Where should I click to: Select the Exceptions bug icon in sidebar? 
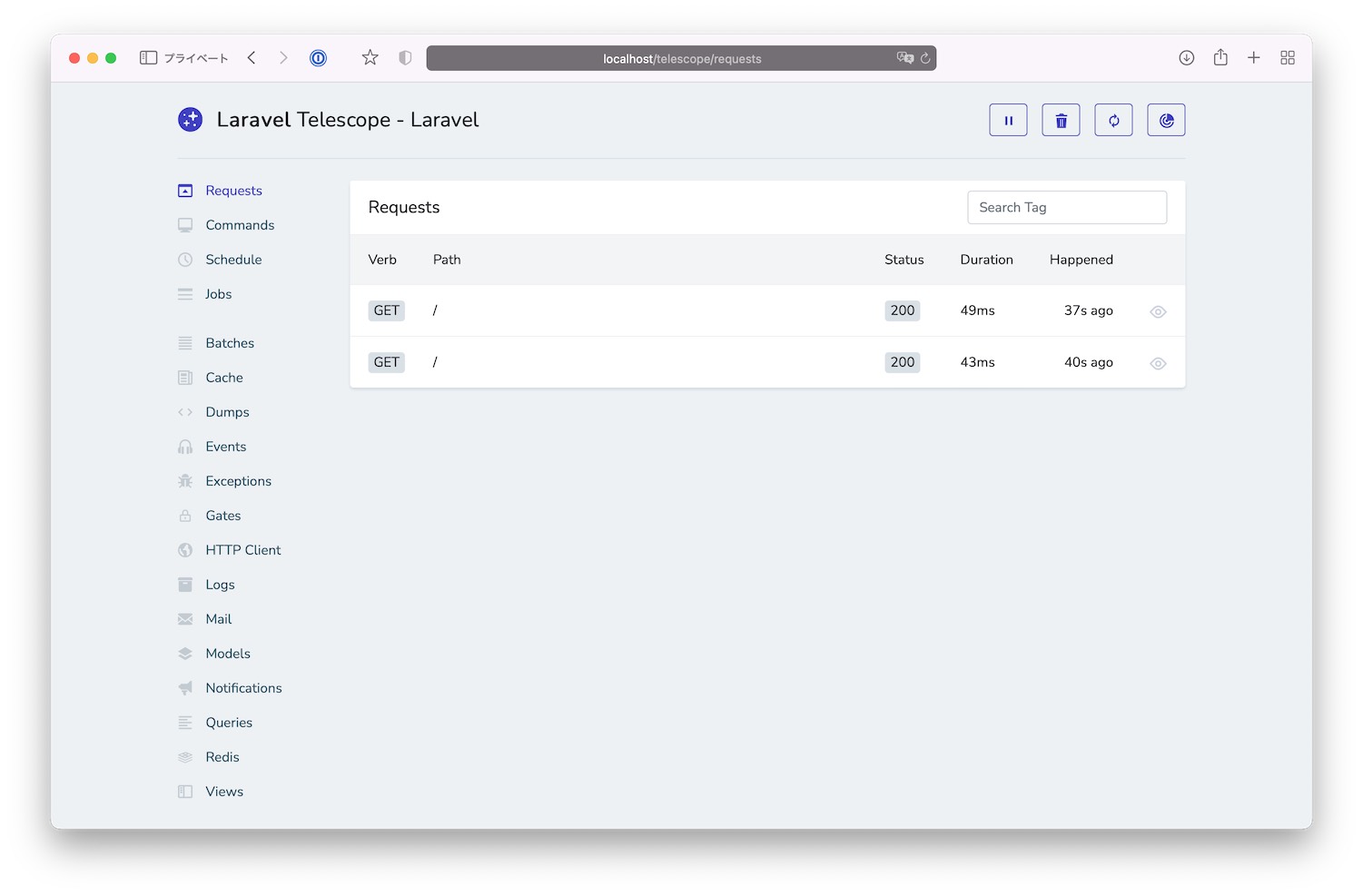(184, 481)
